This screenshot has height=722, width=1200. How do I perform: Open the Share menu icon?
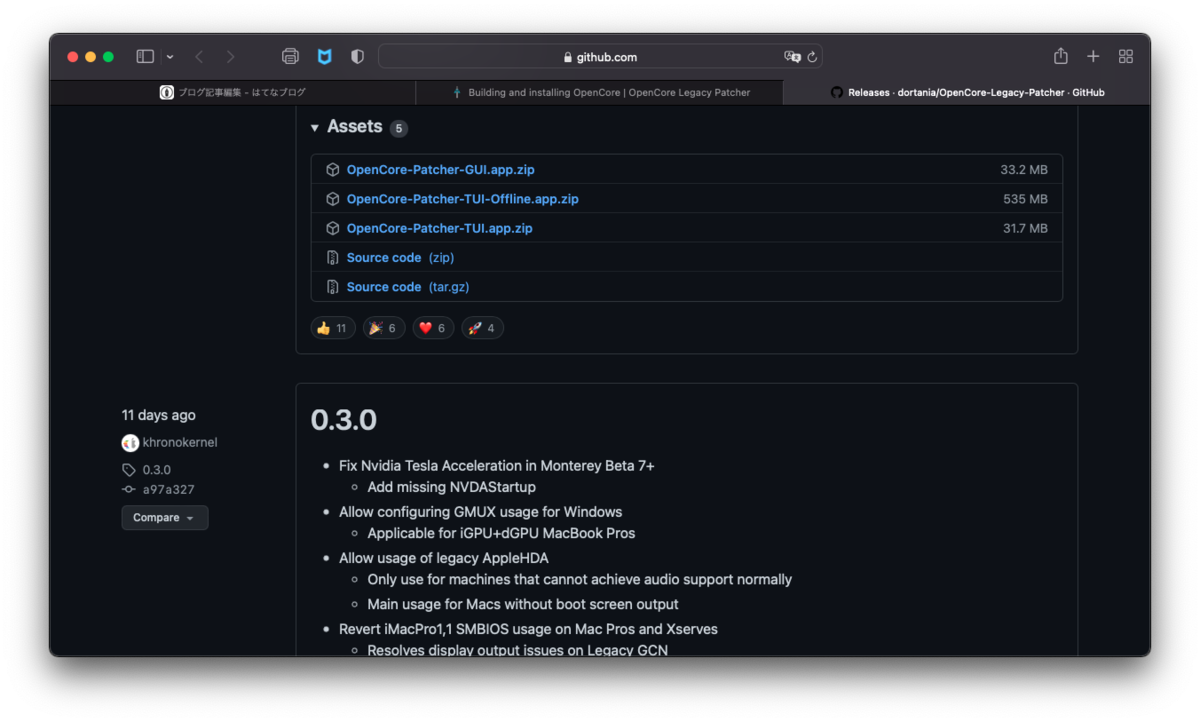tap(1061, 56)
